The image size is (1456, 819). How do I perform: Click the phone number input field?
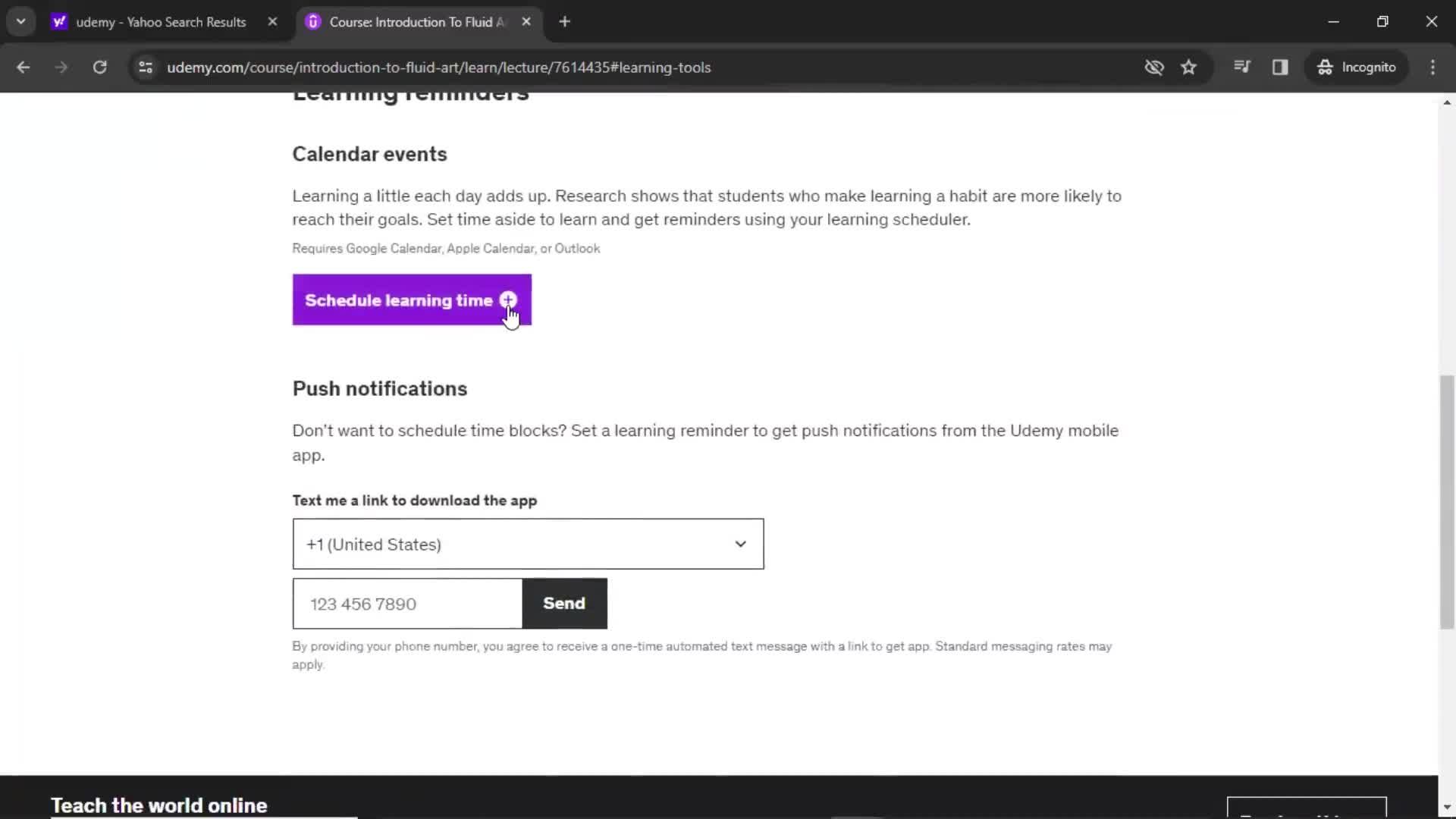click(408, 604)
